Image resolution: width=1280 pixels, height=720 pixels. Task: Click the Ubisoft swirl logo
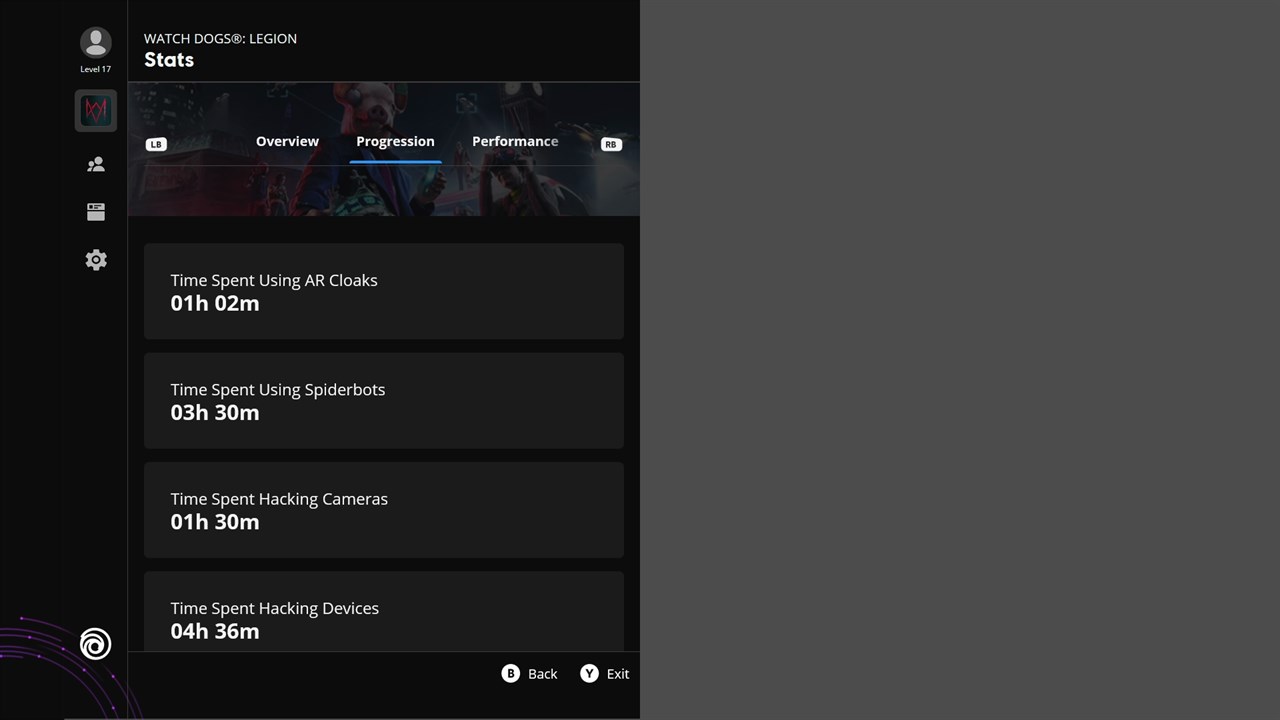point(95,644)
